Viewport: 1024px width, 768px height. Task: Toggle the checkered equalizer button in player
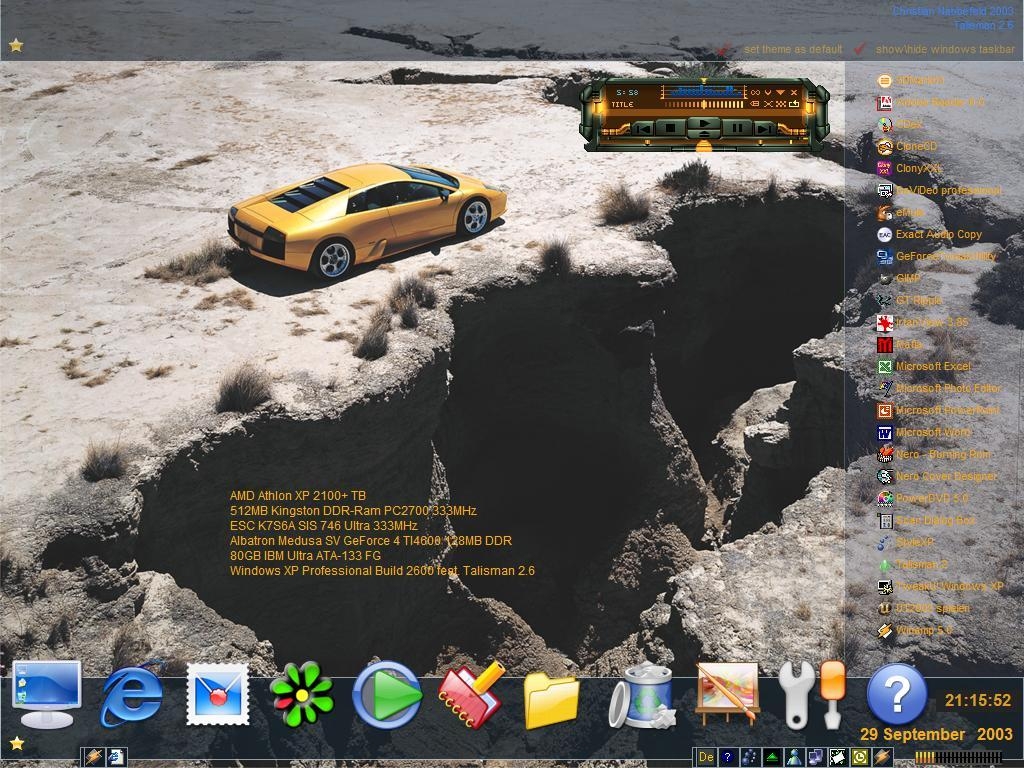tap(780, 104)
